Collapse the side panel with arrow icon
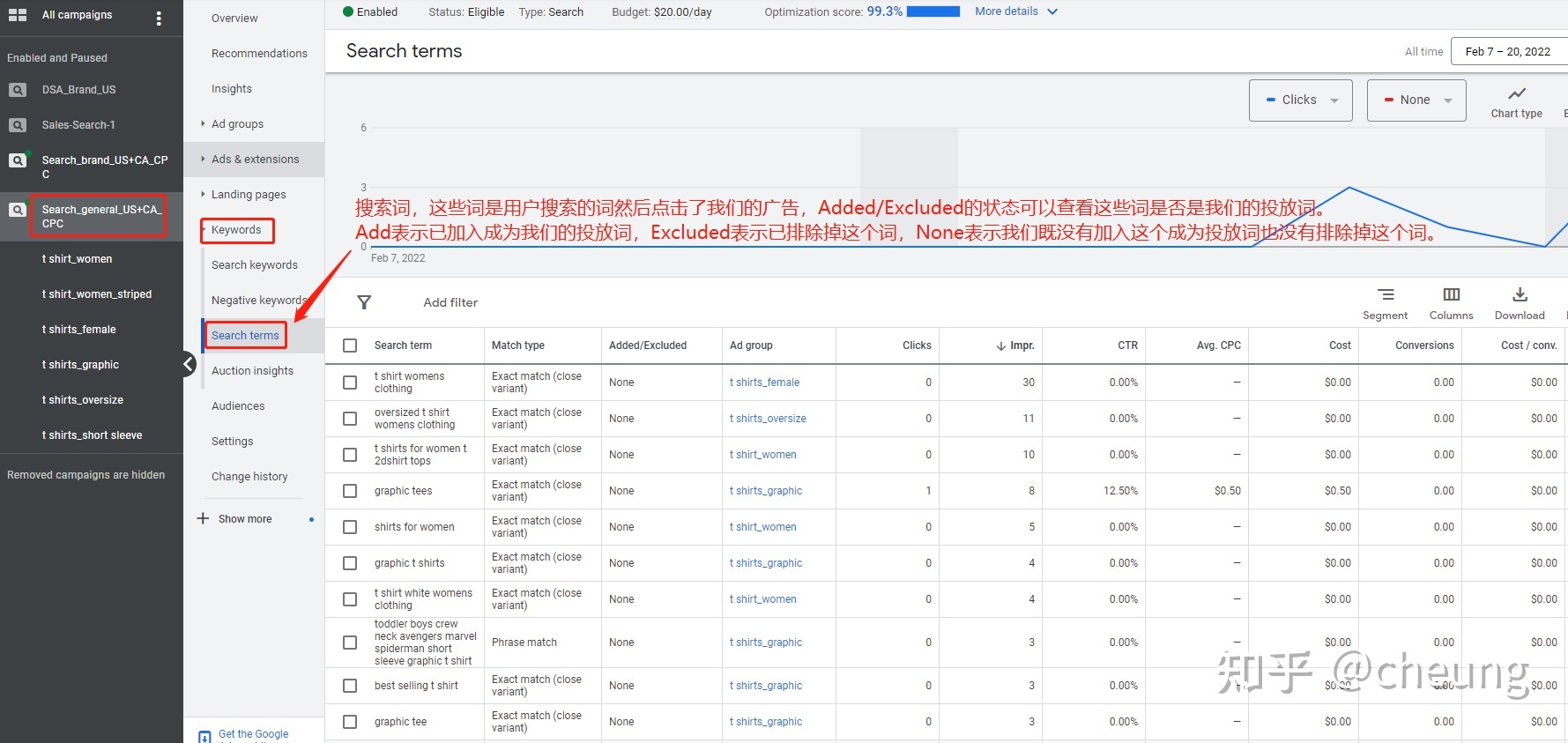This screenshot has height=743, width=1568. [189, 364]
